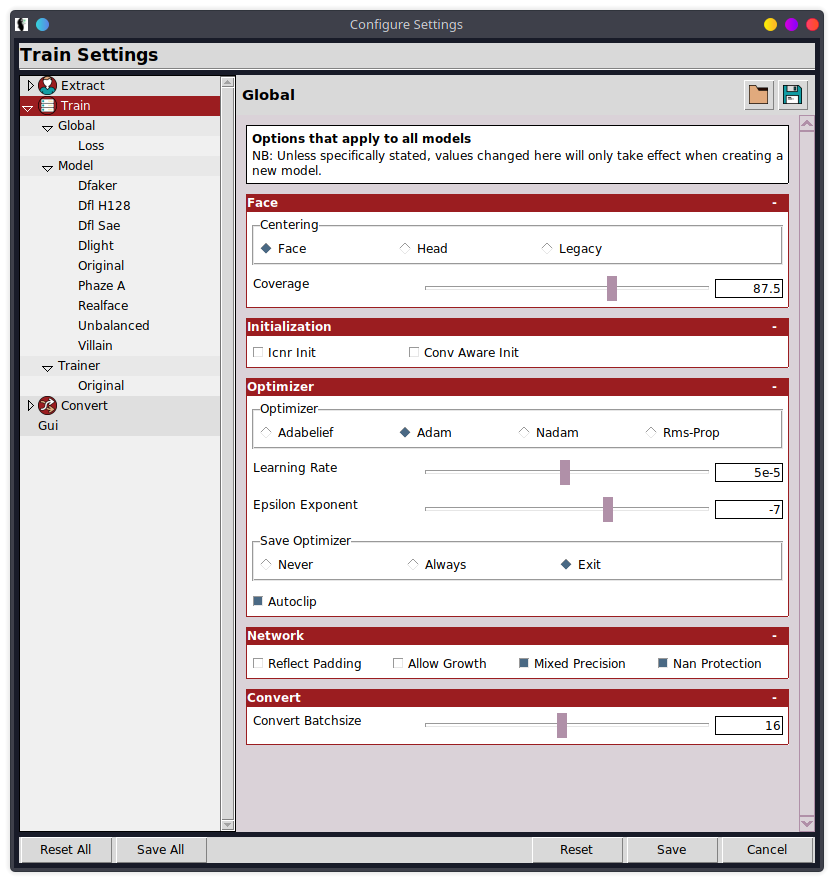This screenshot has height=882, width=834.
Task: Click the Train section icon
Action: pos(47,106)
